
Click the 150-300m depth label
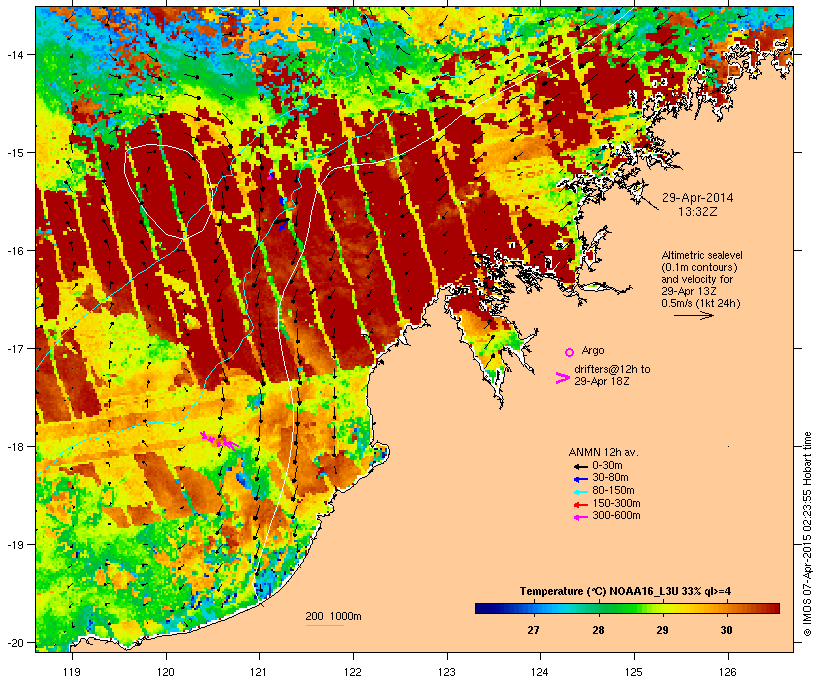(x=616, y=503)
